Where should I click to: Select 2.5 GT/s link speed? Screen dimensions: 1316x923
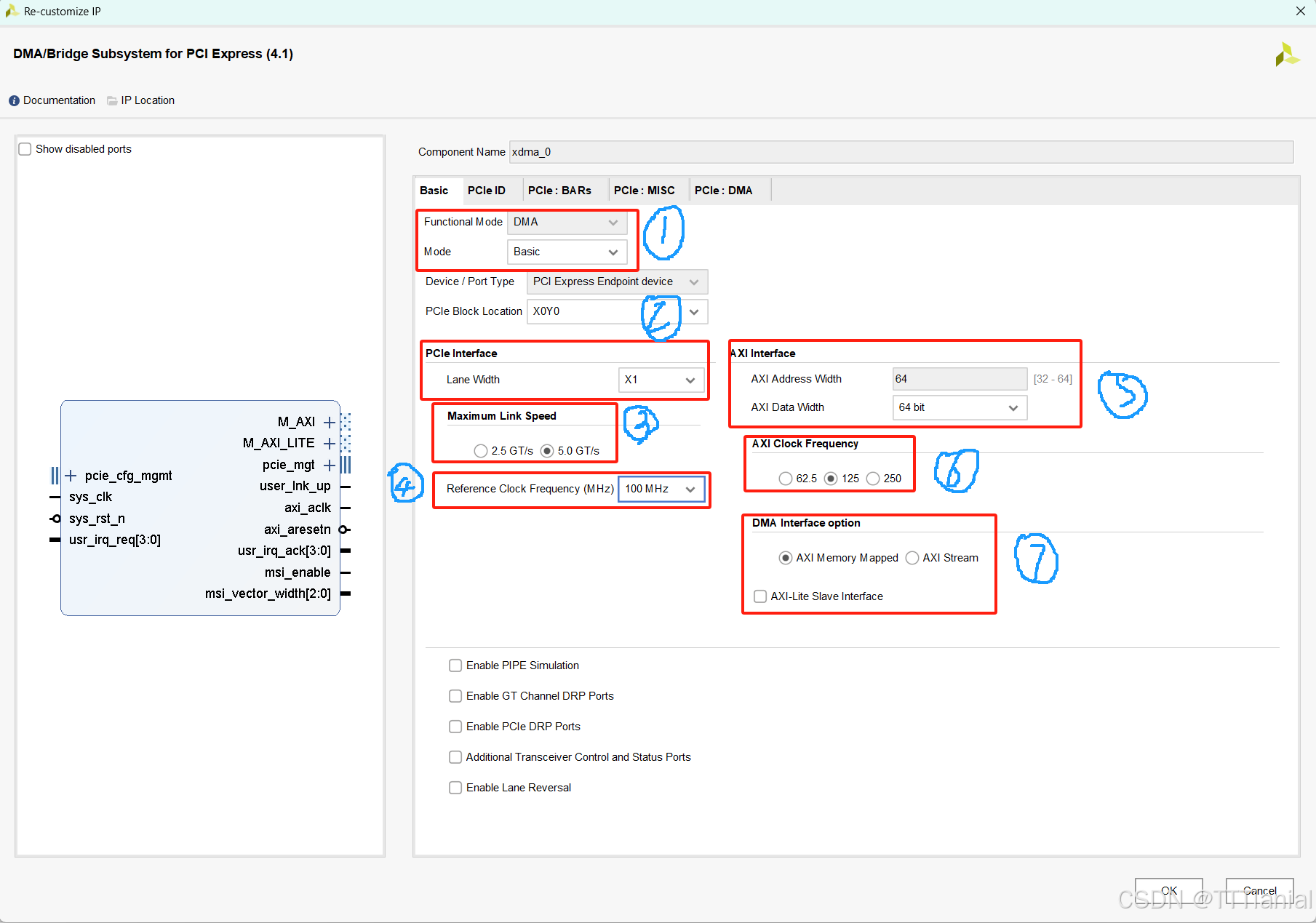pos(480,451)
